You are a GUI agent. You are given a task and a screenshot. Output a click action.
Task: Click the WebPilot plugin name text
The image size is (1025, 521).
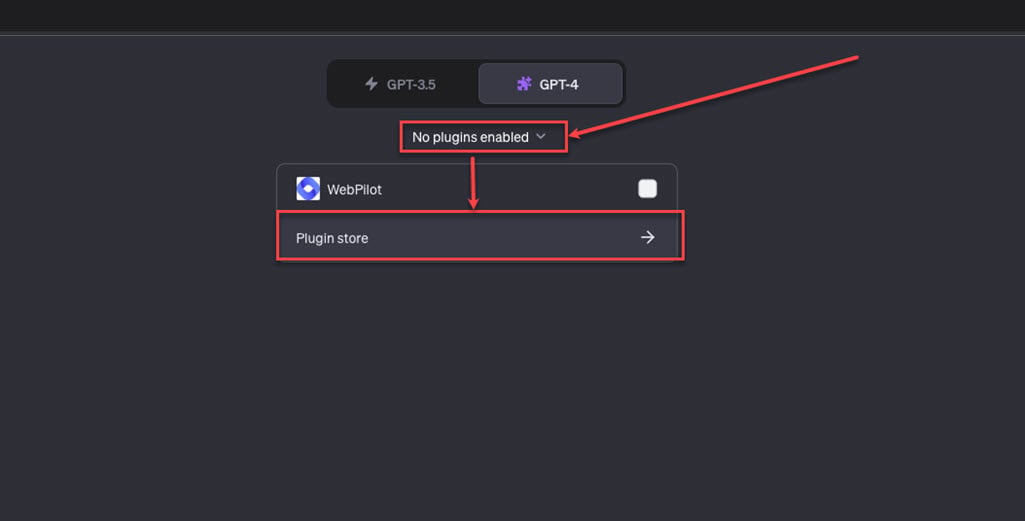[354, 190]
